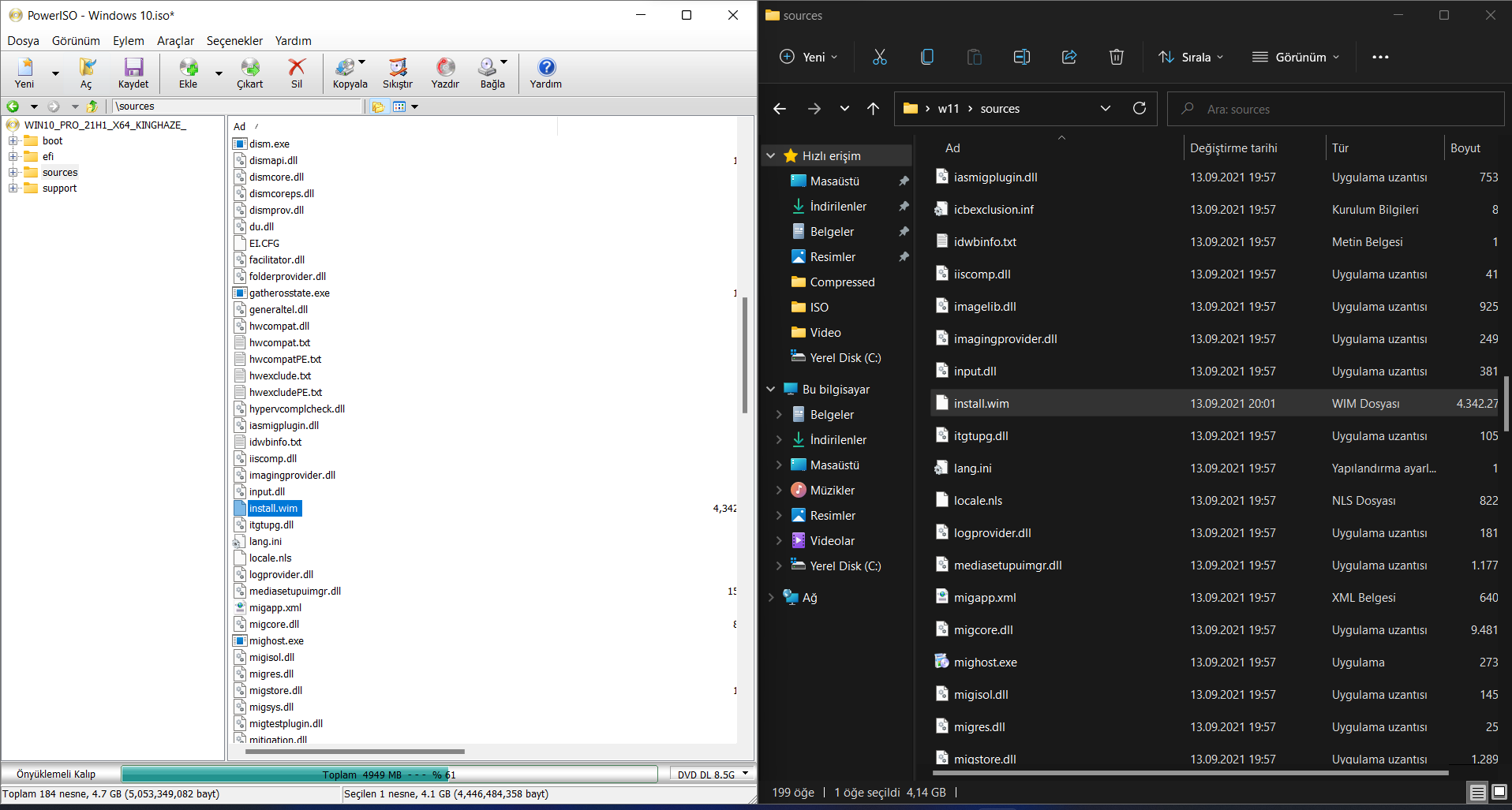Screen dimensions: 1512x810
Task: Click the Rename icon in Explorer toolbar
Action: click(1022, 57)
